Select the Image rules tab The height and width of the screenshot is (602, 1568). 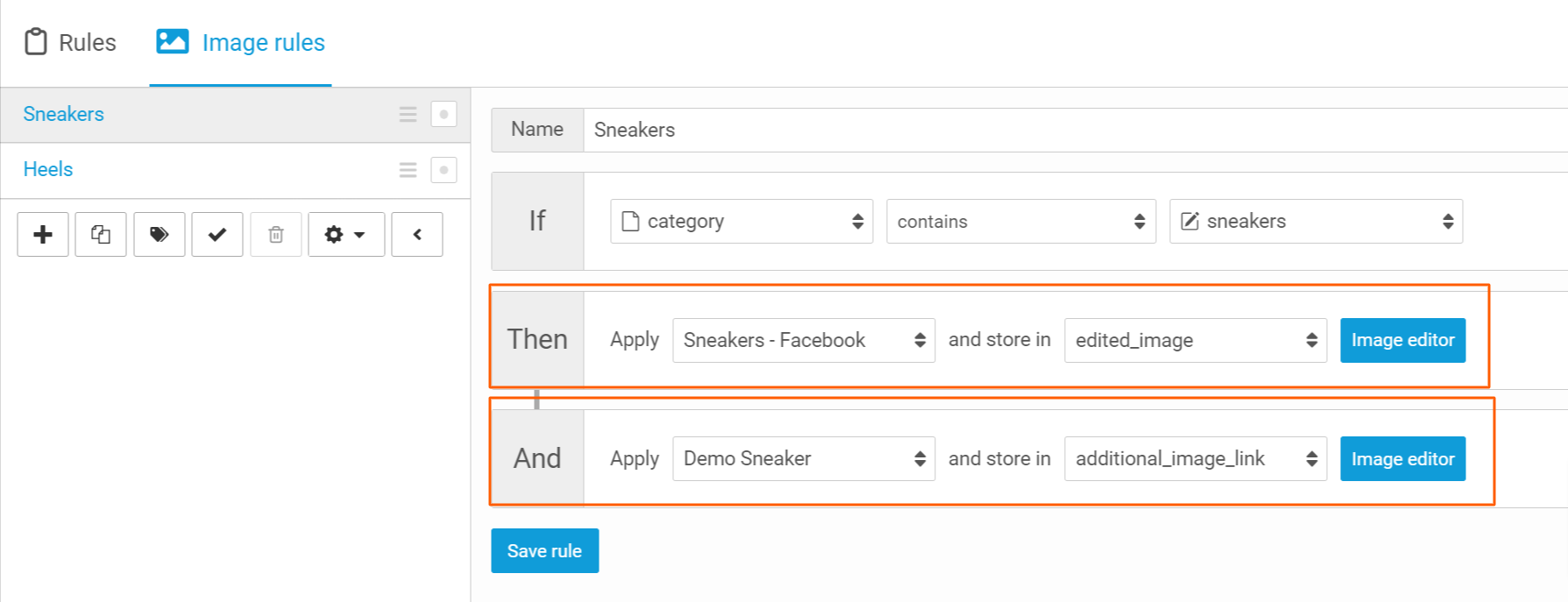(241, 42)
